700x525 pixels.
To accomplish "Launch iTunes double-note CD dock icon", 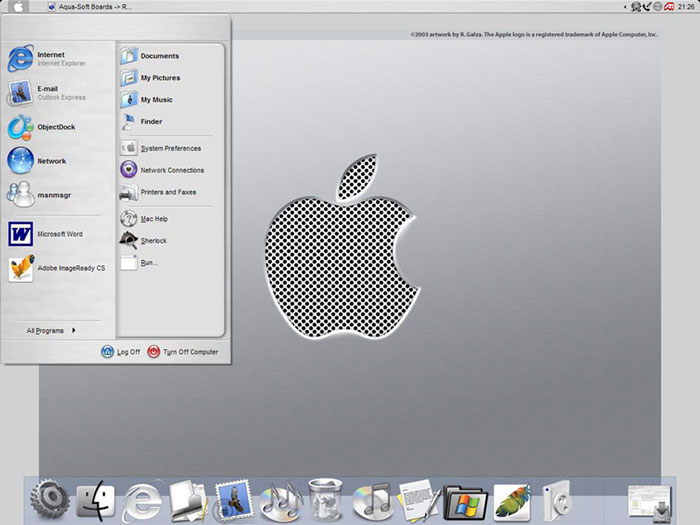I will (280, 501).
